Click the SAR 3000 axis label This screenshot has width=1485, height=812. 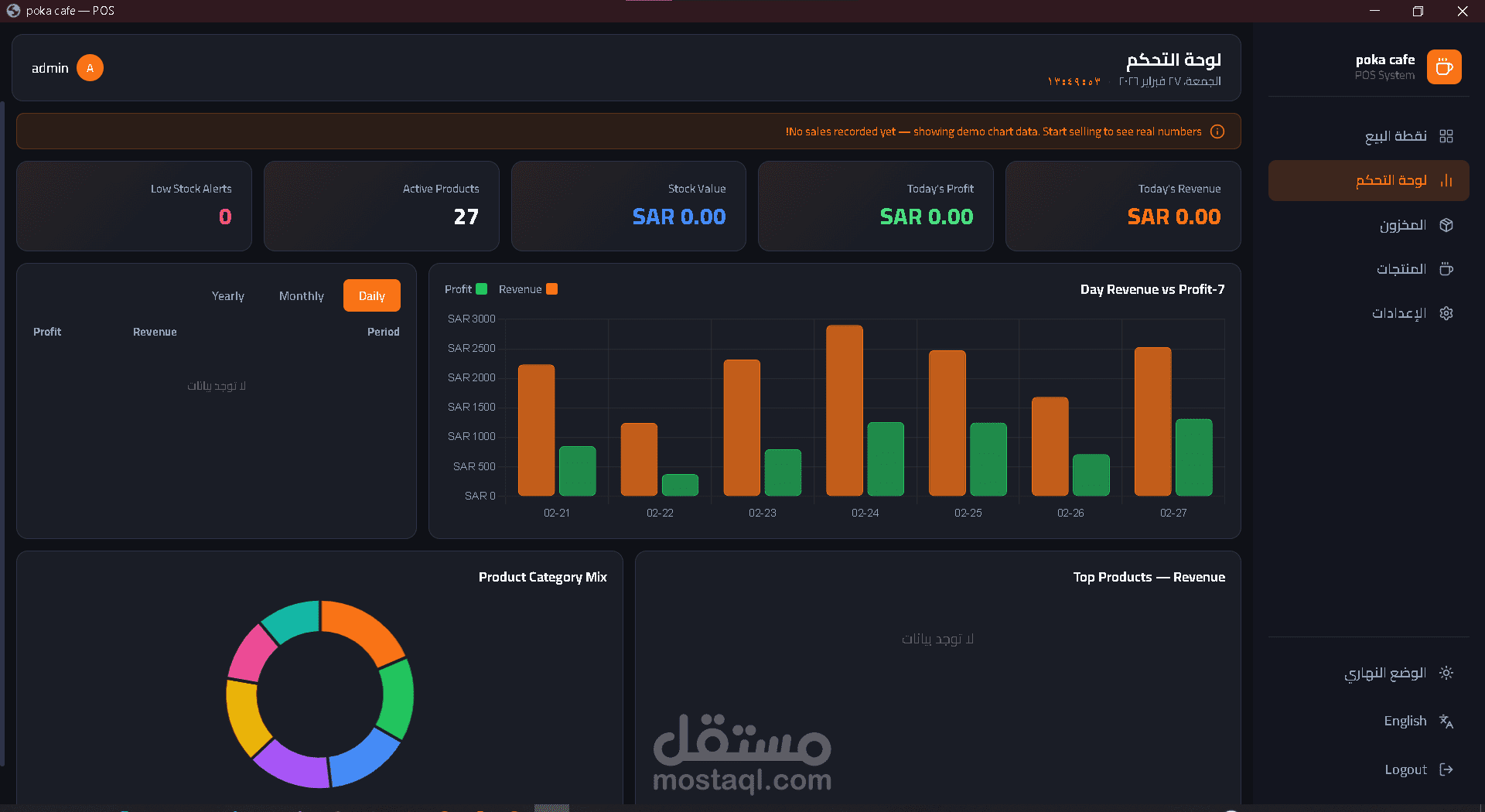(x=472, y=319)
